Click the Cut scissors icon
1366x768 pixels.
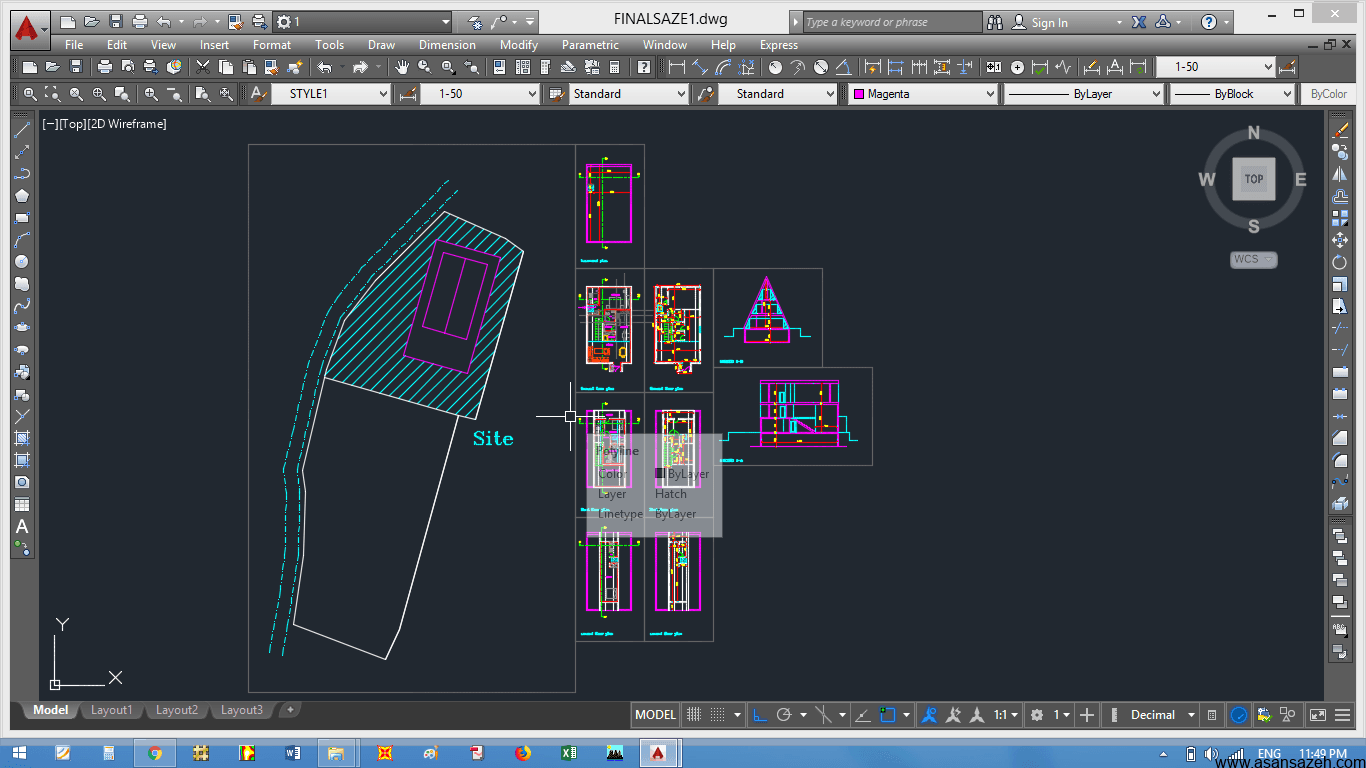point(203,67)
